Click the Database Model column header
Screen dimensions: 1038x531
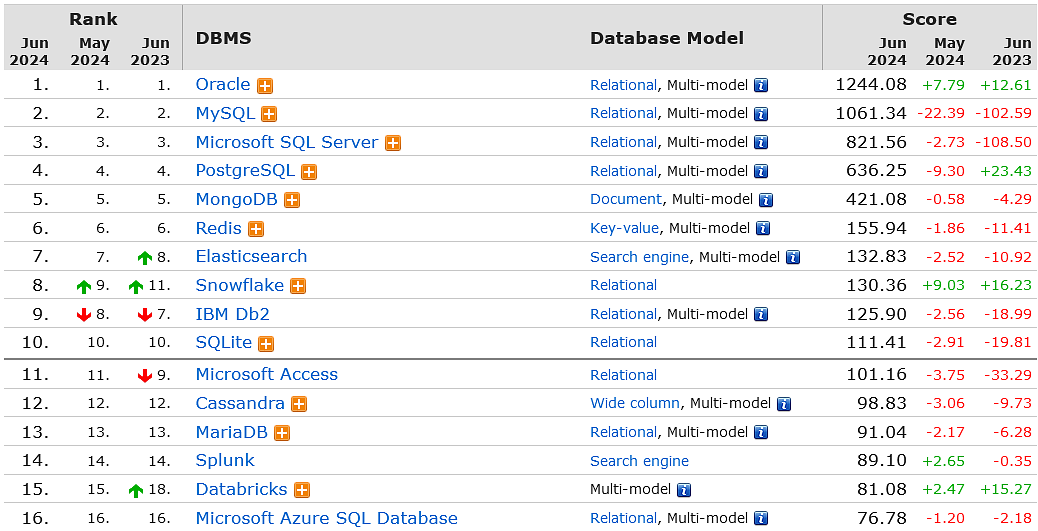[667, 38]
